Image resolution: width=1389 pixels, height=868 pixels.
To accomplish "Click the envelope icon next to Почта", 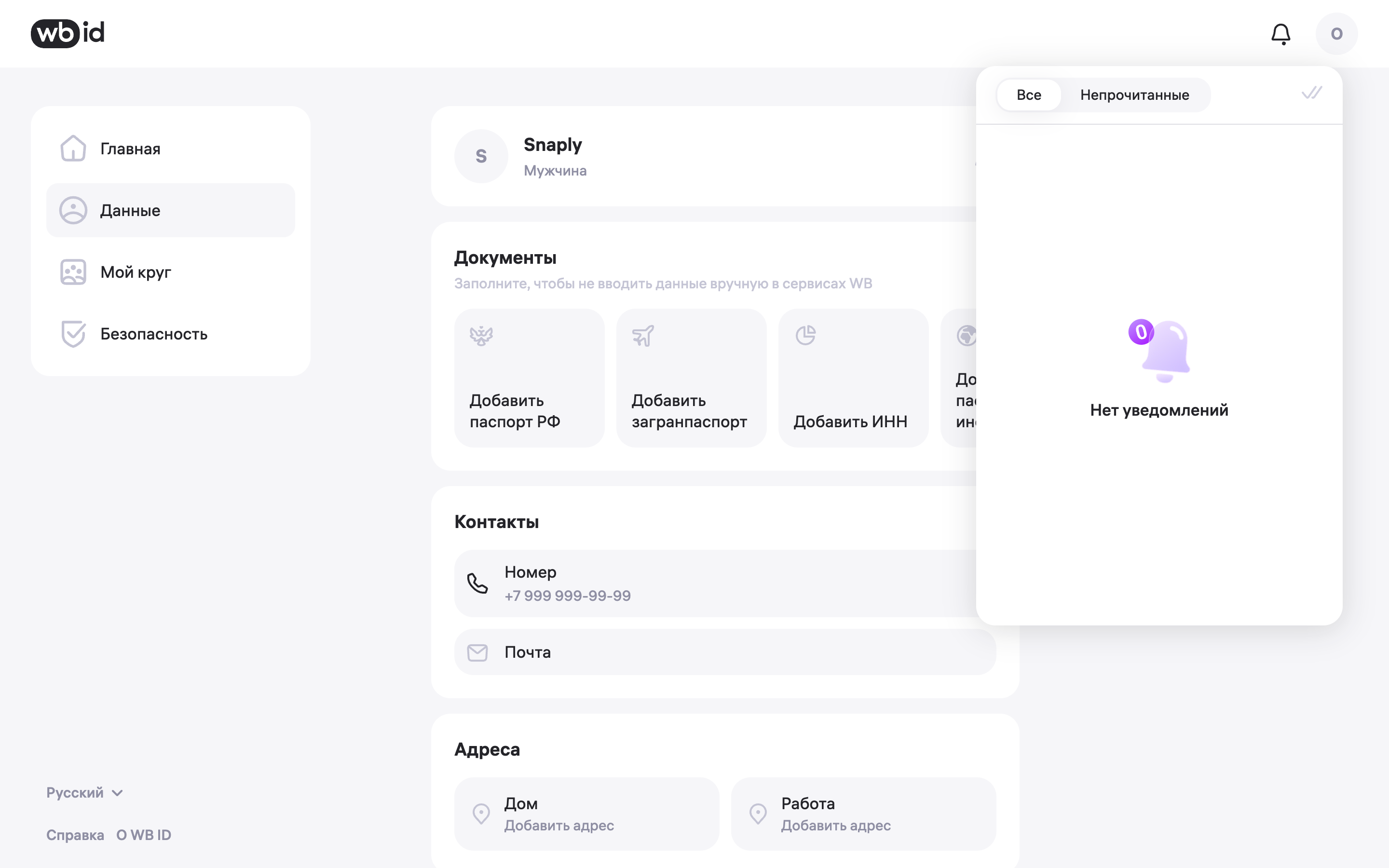I will tap(477, 652).
